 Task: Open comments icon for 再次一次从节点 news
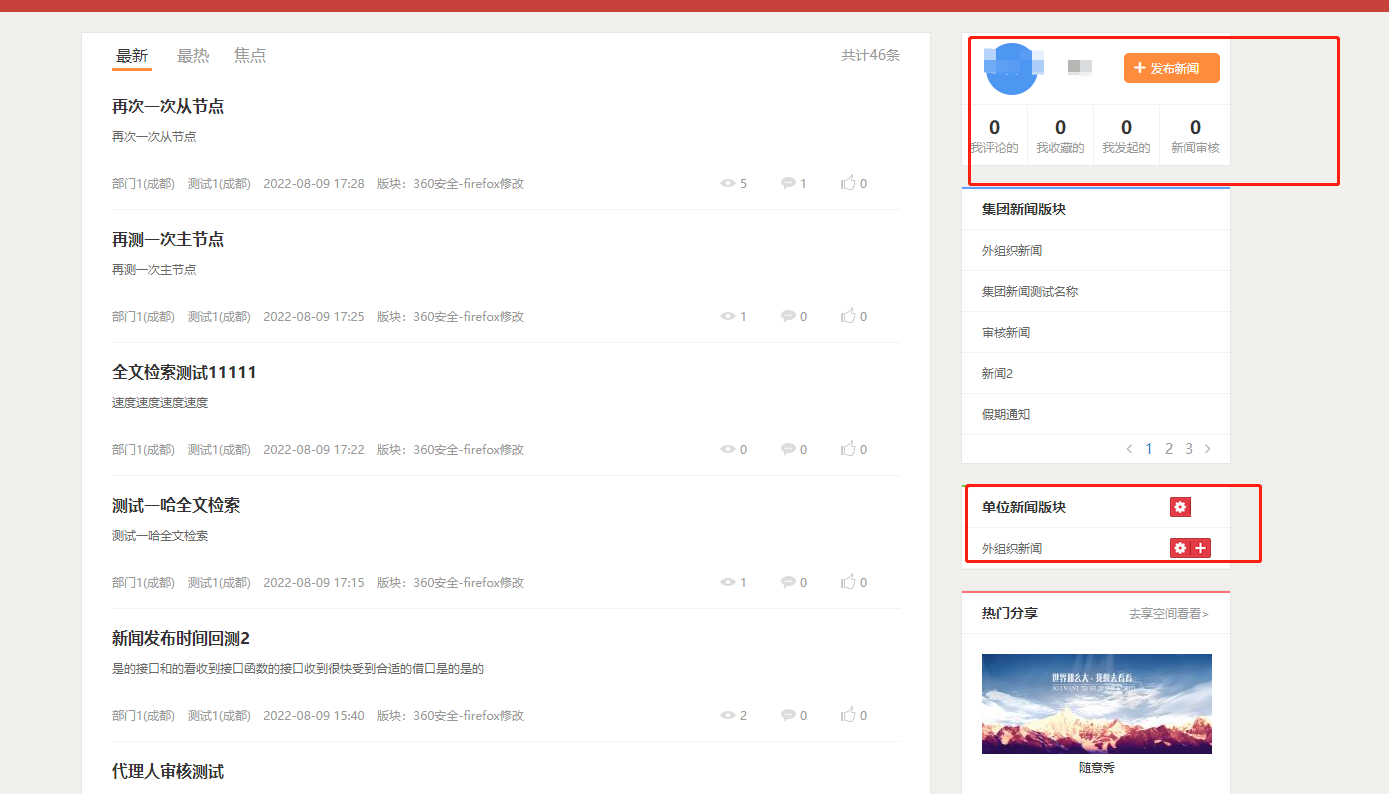pyautogui.click(x=788, y=183)
